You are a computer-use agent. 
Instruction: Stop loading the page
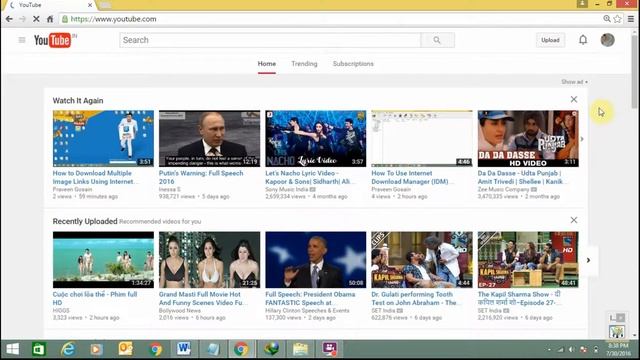(36, 19)
